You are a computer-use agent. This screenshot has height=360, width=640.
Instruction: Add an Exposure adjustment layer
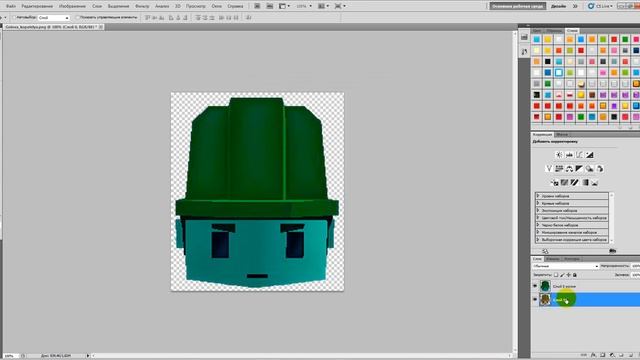tap(590, 155)
